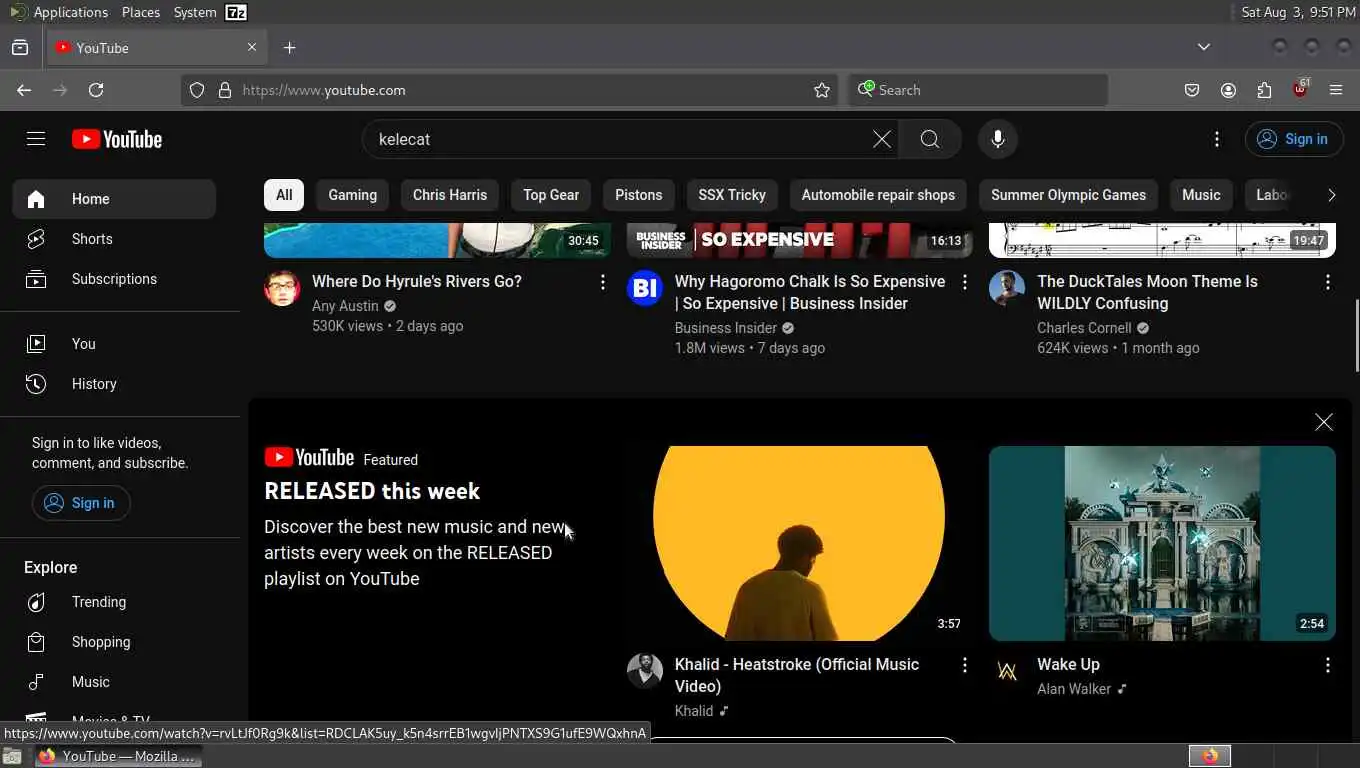Go back in Firefox
The height and width of the screenshot is (768, 1360).
[x=24, y=90]
